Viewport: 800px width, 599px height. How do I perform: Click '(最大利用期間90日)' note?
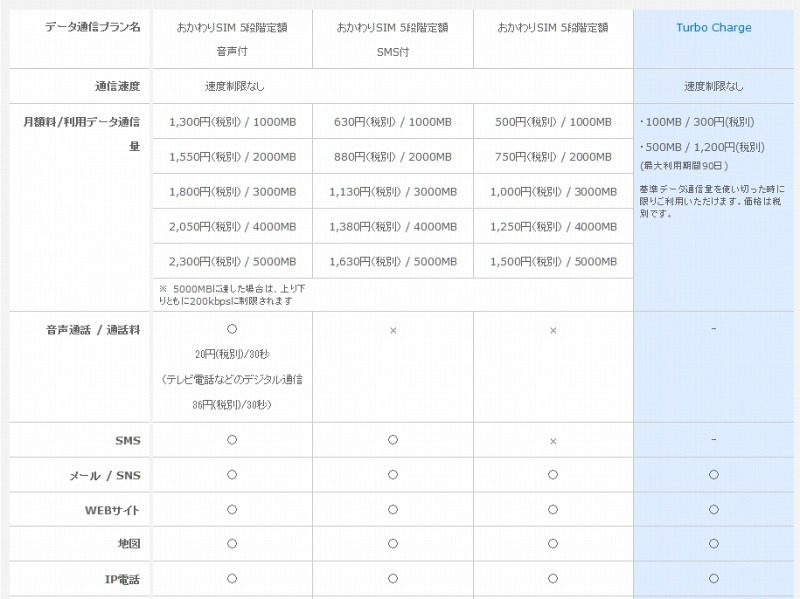point(684,166)
